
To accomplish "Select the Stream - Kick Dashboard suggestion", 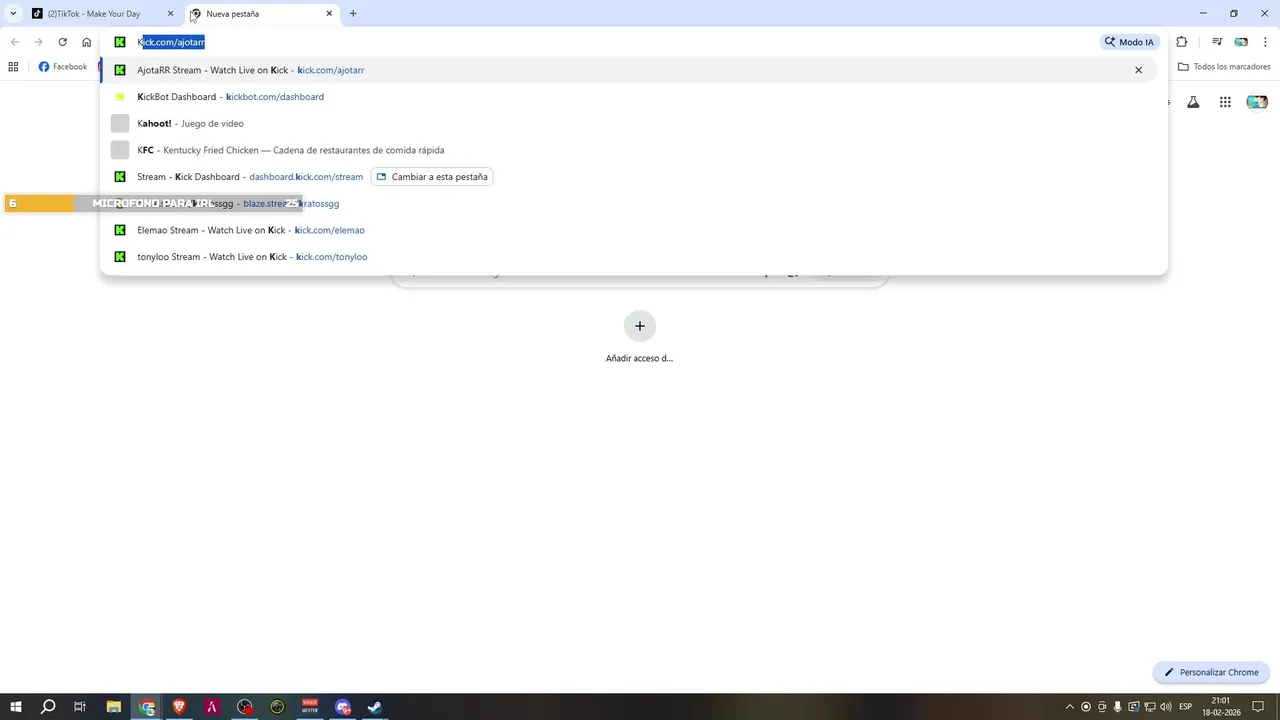I will point(630,177).
